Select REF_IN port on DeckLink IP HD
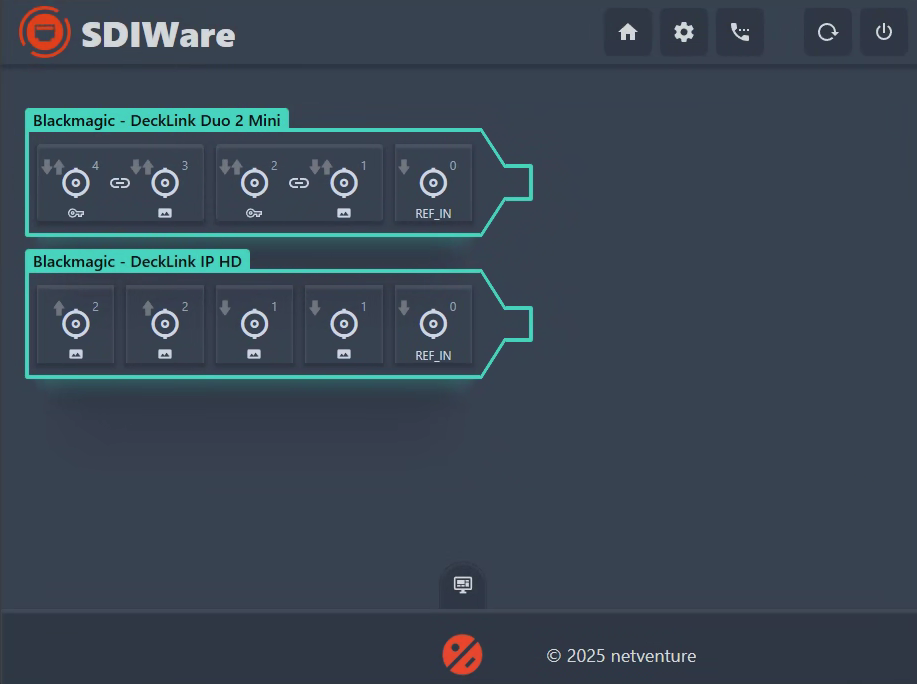This screenshot has height=684, width=917. pos(433,325)
